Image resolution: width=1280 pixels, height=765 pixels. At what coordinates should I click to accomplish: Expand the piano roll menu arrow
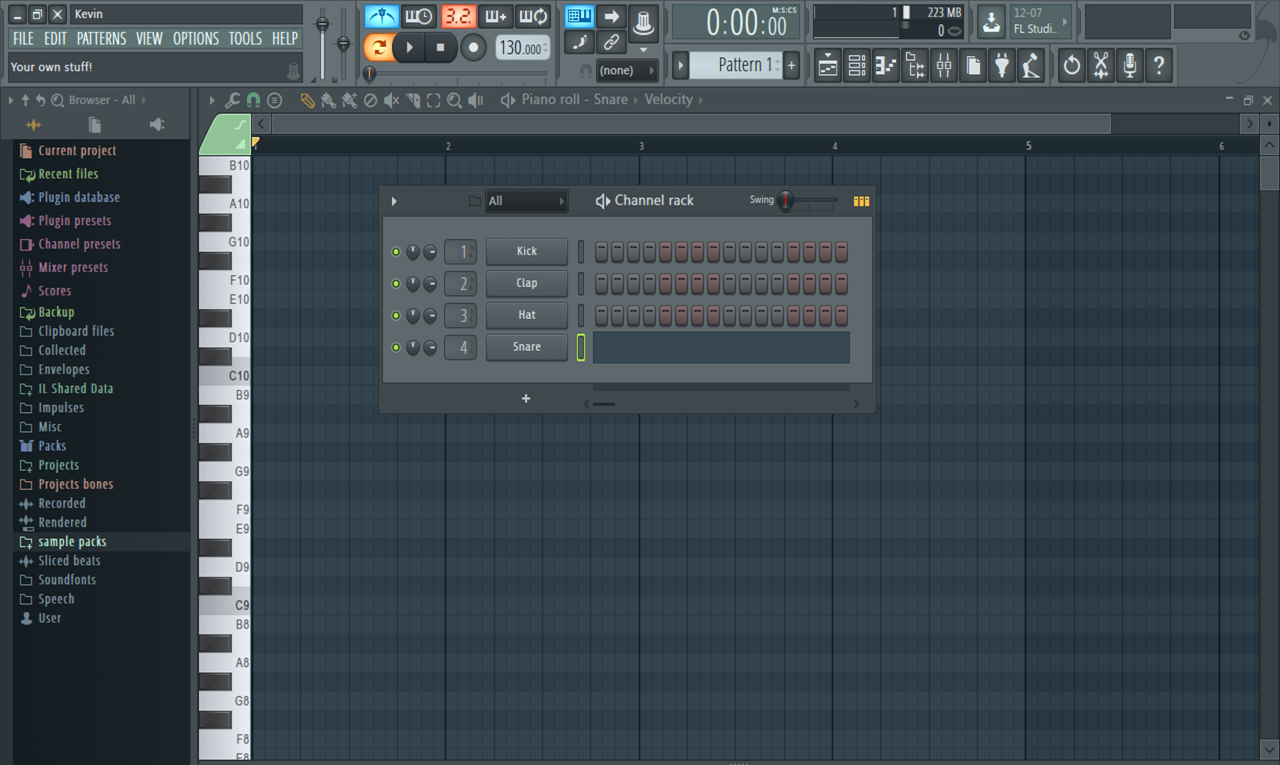pyautogui.click(x=212, y=100)
